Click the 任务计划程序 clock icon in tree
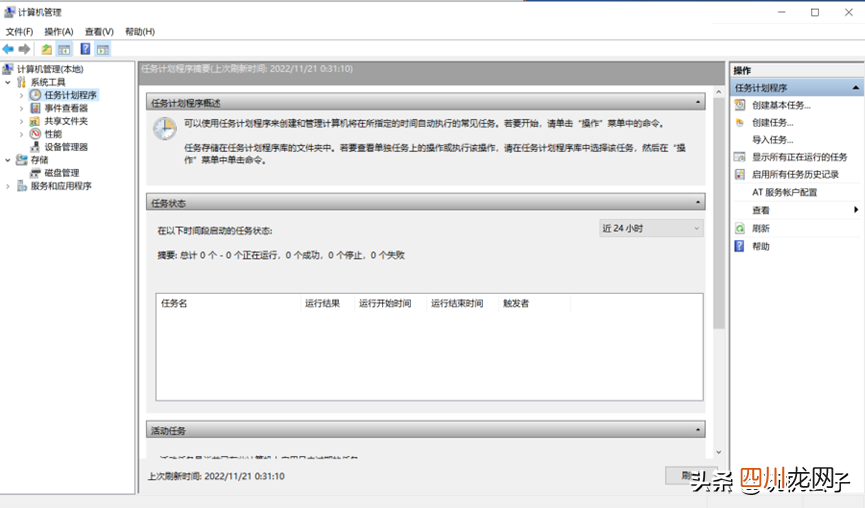 click(x=35, y=95)
